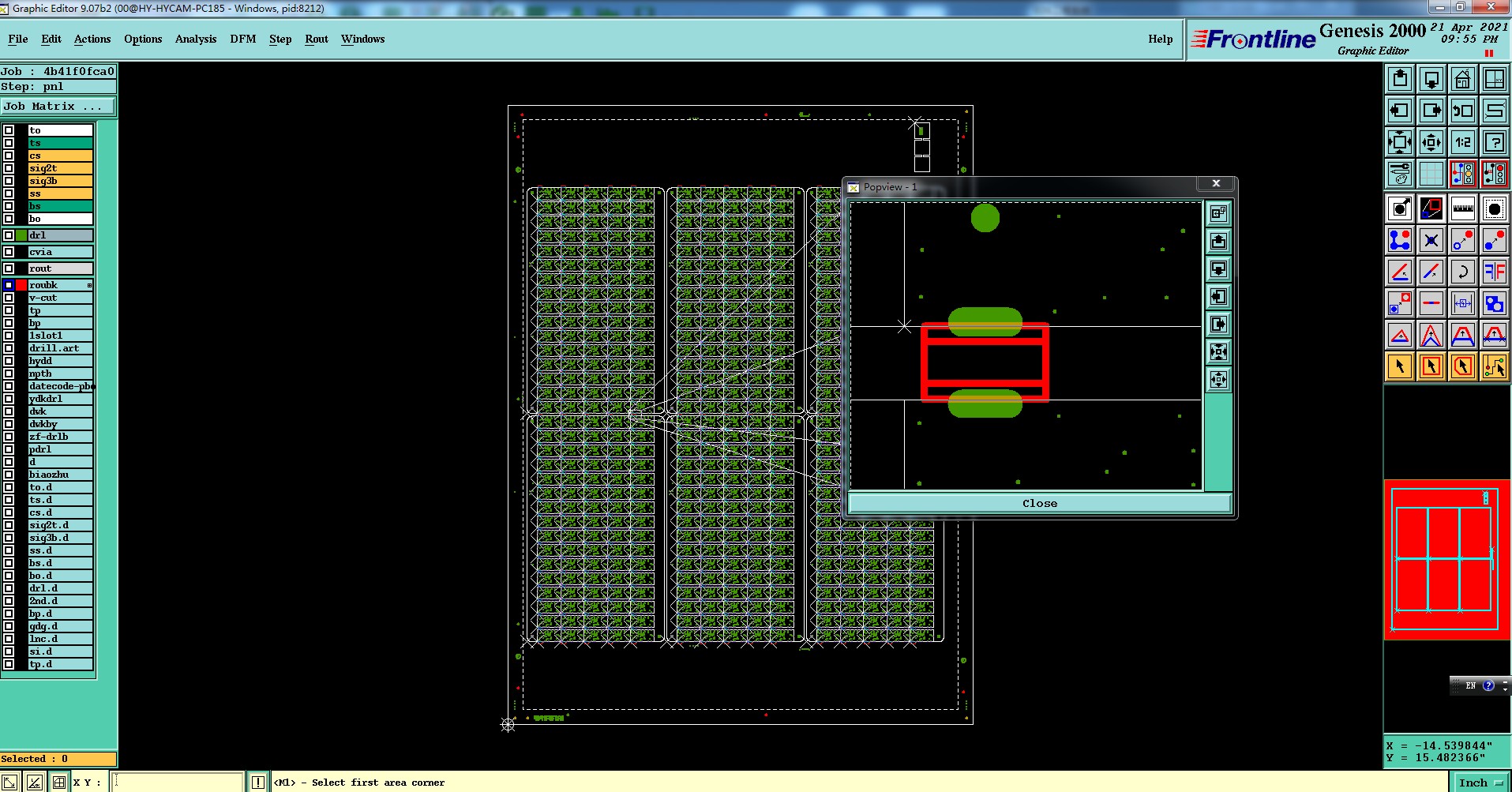Click the mirror F icon
This screenshot has height=792, width=1512.
pos(1495,272)
